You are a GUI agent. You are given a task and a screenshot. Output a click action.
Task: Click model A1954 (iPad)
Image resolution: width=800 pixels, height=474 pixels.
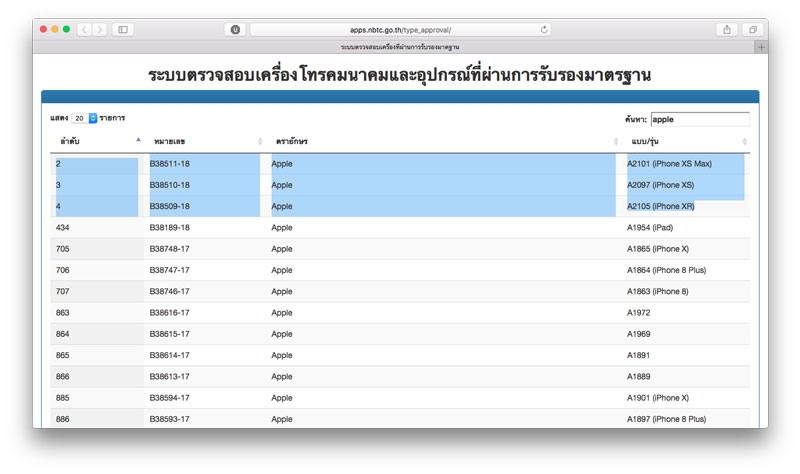coord(650,228)
